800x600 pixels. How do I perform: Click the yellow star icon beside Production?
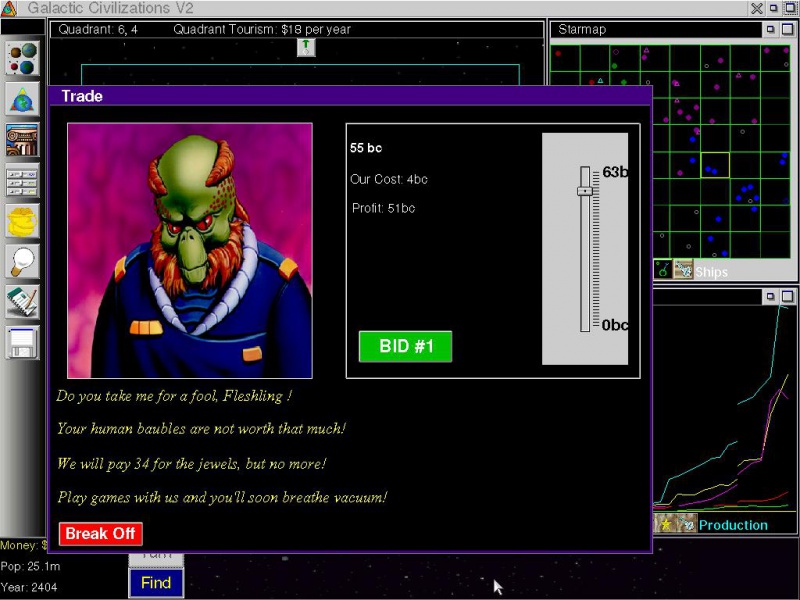[x=665, y=524]
